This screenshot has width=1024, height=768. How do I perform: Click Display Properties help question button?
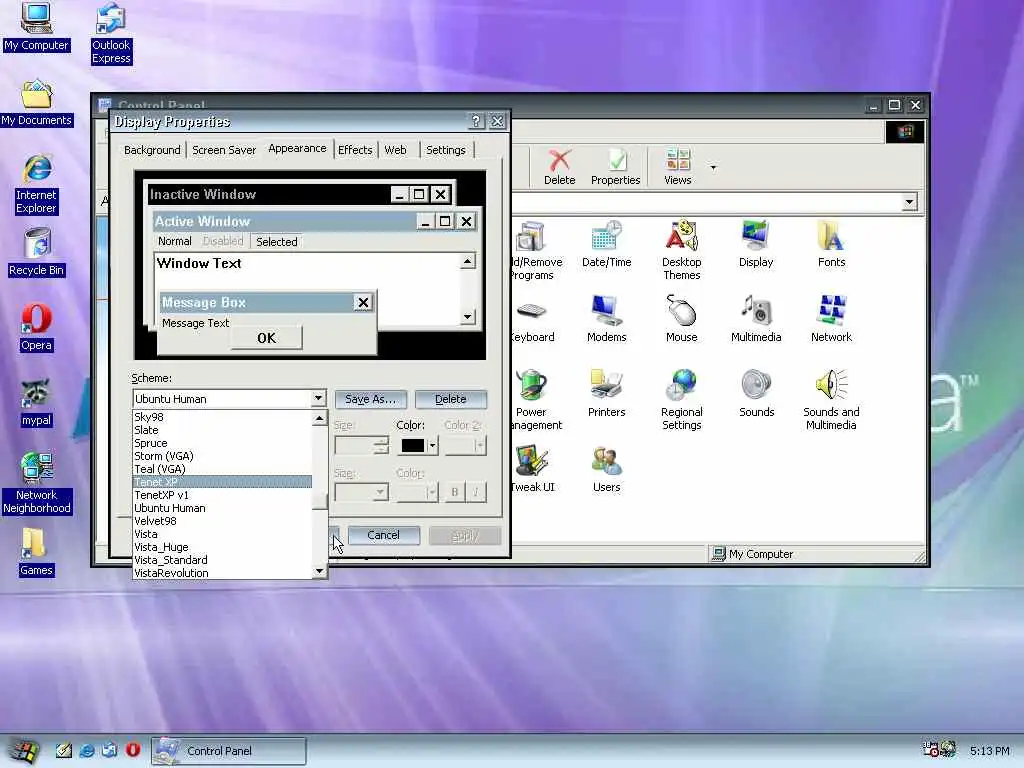pyautogui.click(x=475, y=121)
